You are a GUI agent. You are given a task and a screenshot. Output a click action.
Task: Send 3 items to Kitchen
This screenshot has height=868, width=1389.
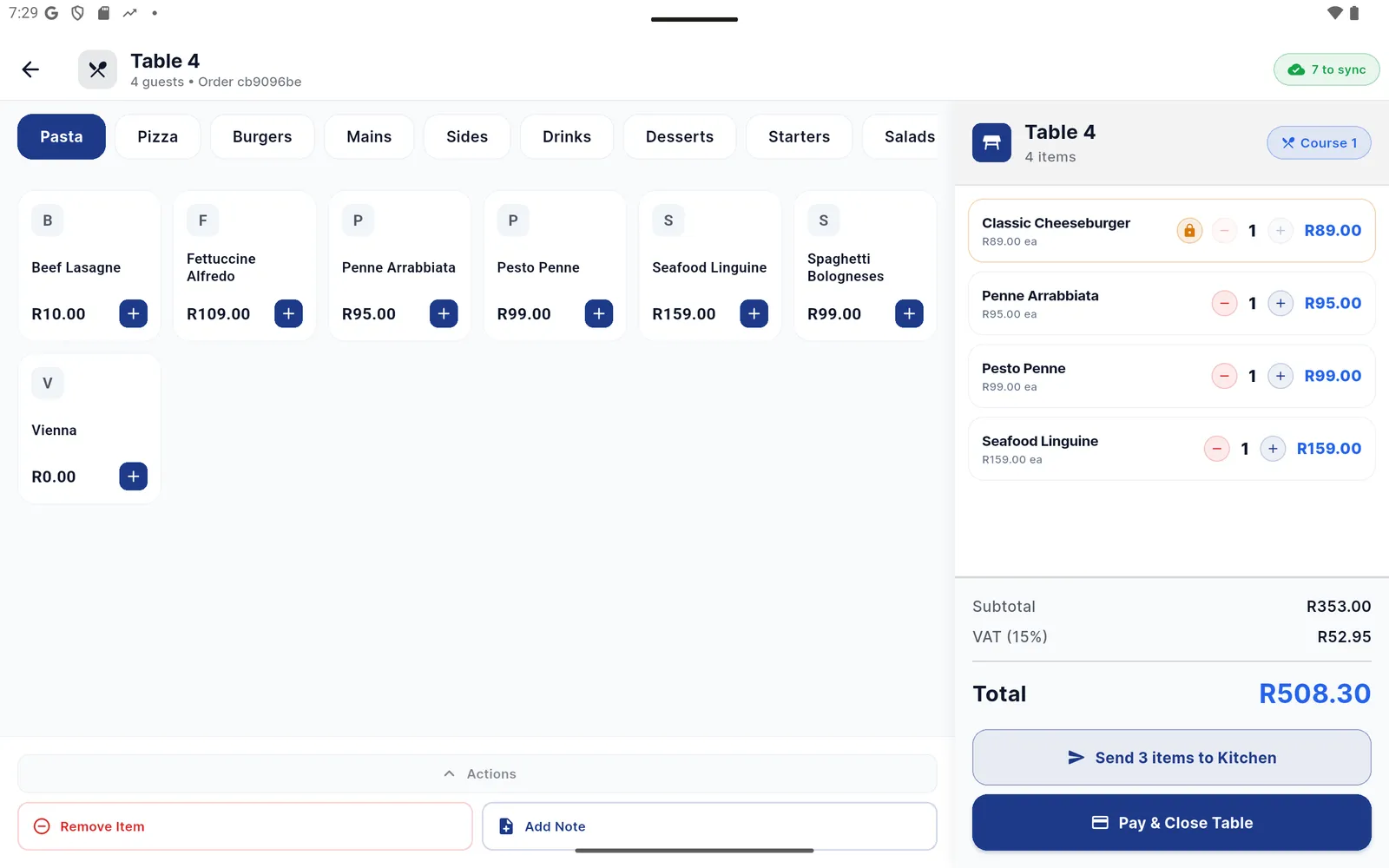[x=1172, y=758]
